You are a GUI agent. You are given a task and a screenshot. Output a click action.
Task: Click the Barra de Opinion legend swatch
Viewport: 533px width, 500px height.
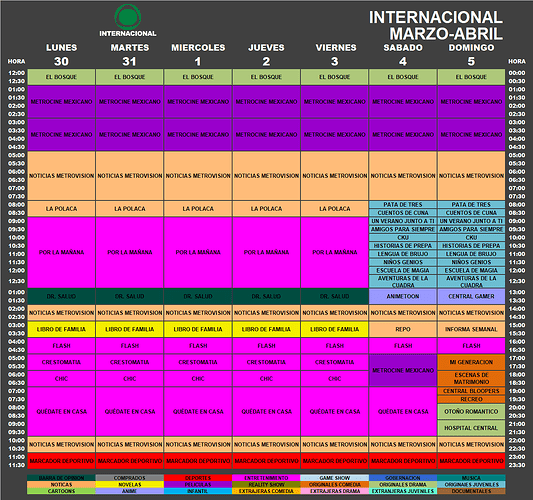click(62, 478)
